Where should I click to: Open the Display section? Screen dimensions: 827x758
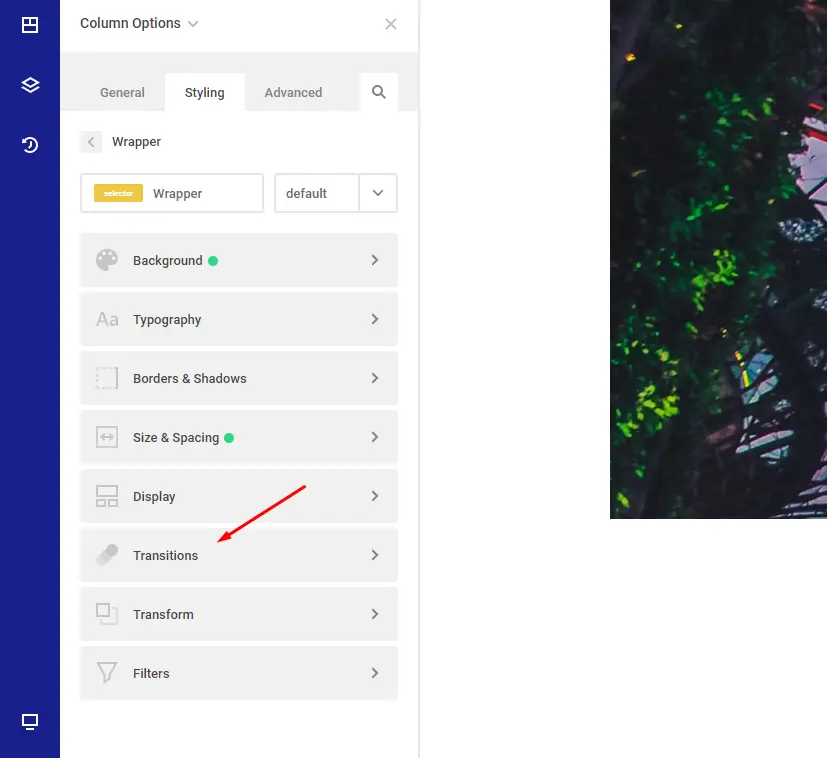pos(239,496)
